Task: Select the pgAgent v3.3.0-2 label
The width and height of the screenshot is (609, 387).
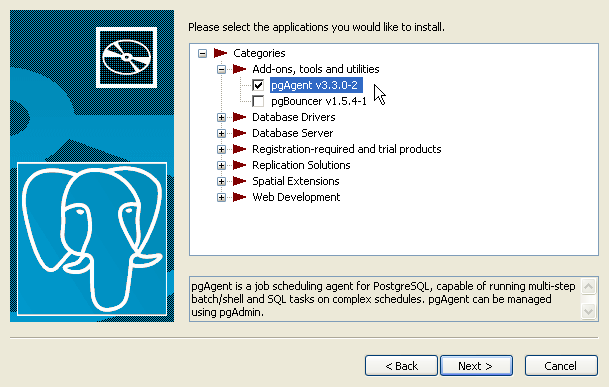Action: tap(316, 85)
